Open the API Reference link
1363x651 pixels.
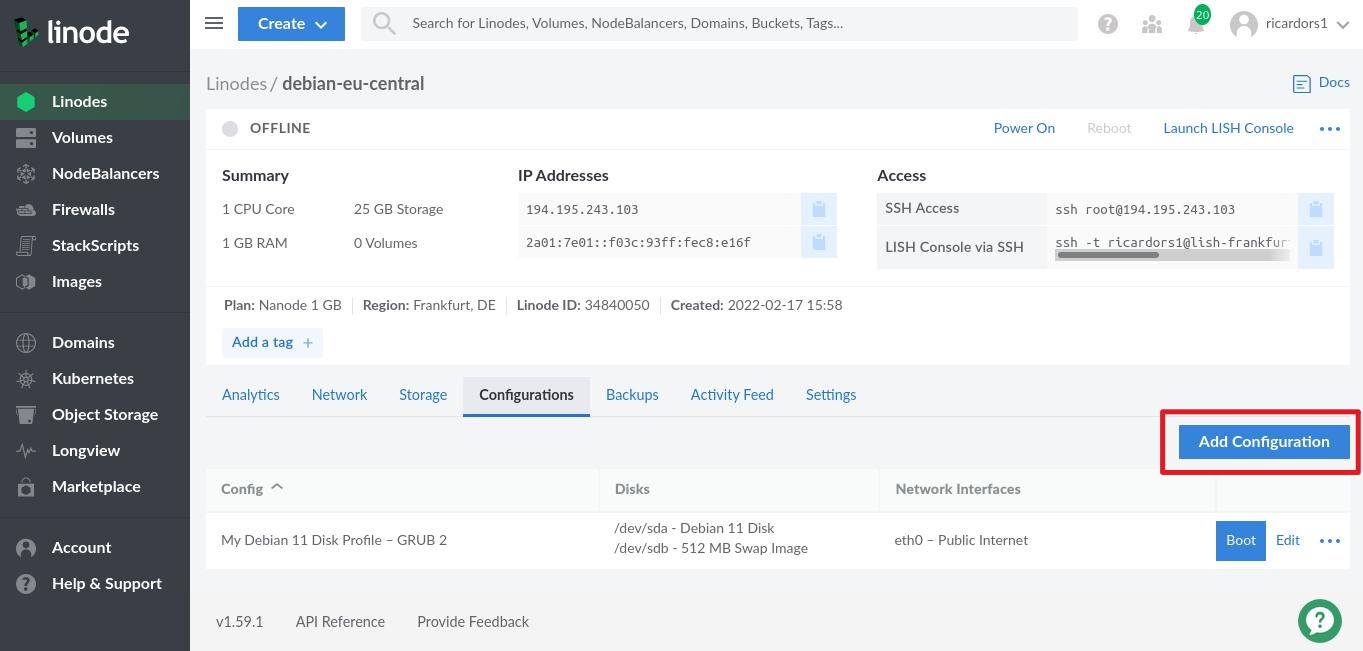340,622
